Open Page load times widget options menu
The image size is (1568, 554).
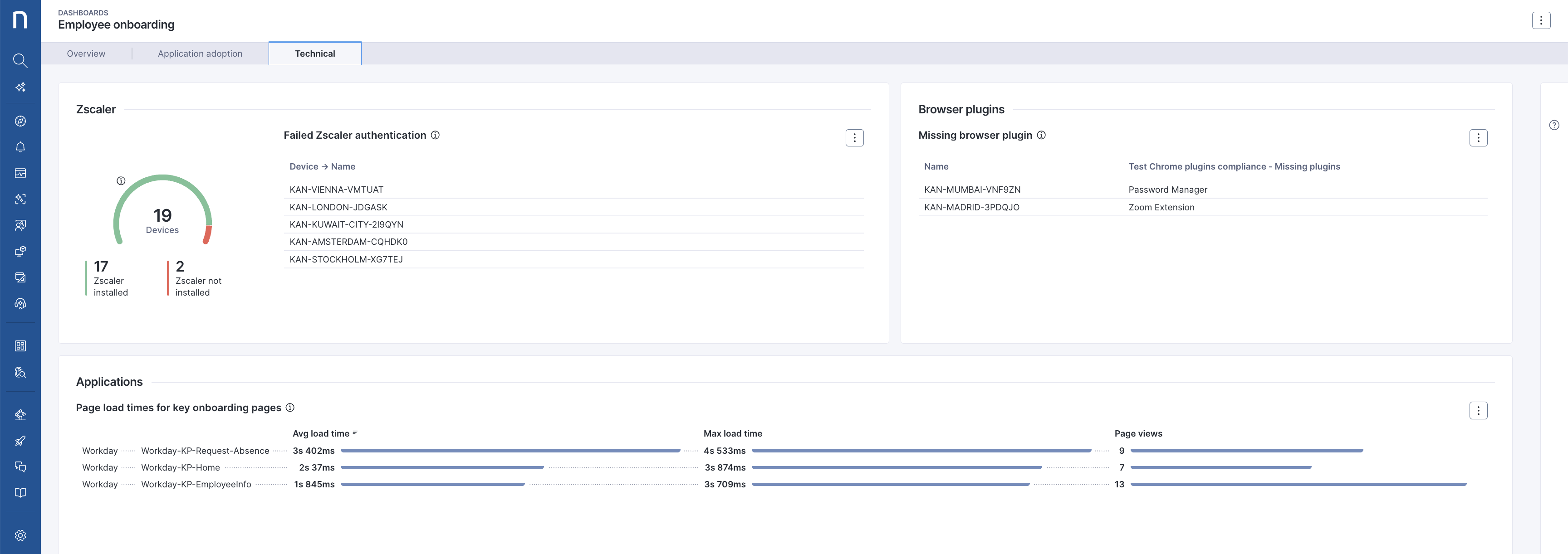(x=1478, y=410)
